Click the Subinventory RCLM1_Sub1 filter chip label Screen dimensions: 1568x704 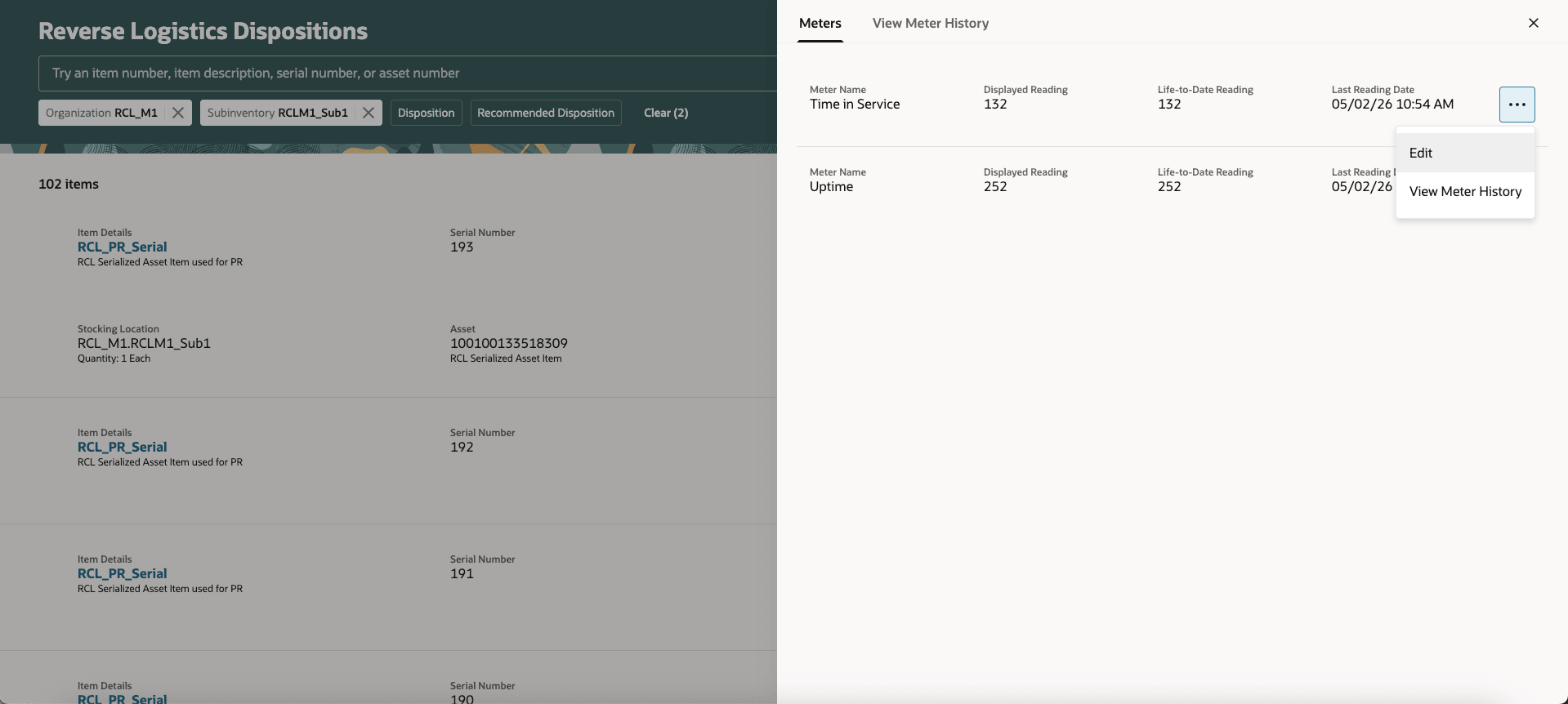[278, 113]
